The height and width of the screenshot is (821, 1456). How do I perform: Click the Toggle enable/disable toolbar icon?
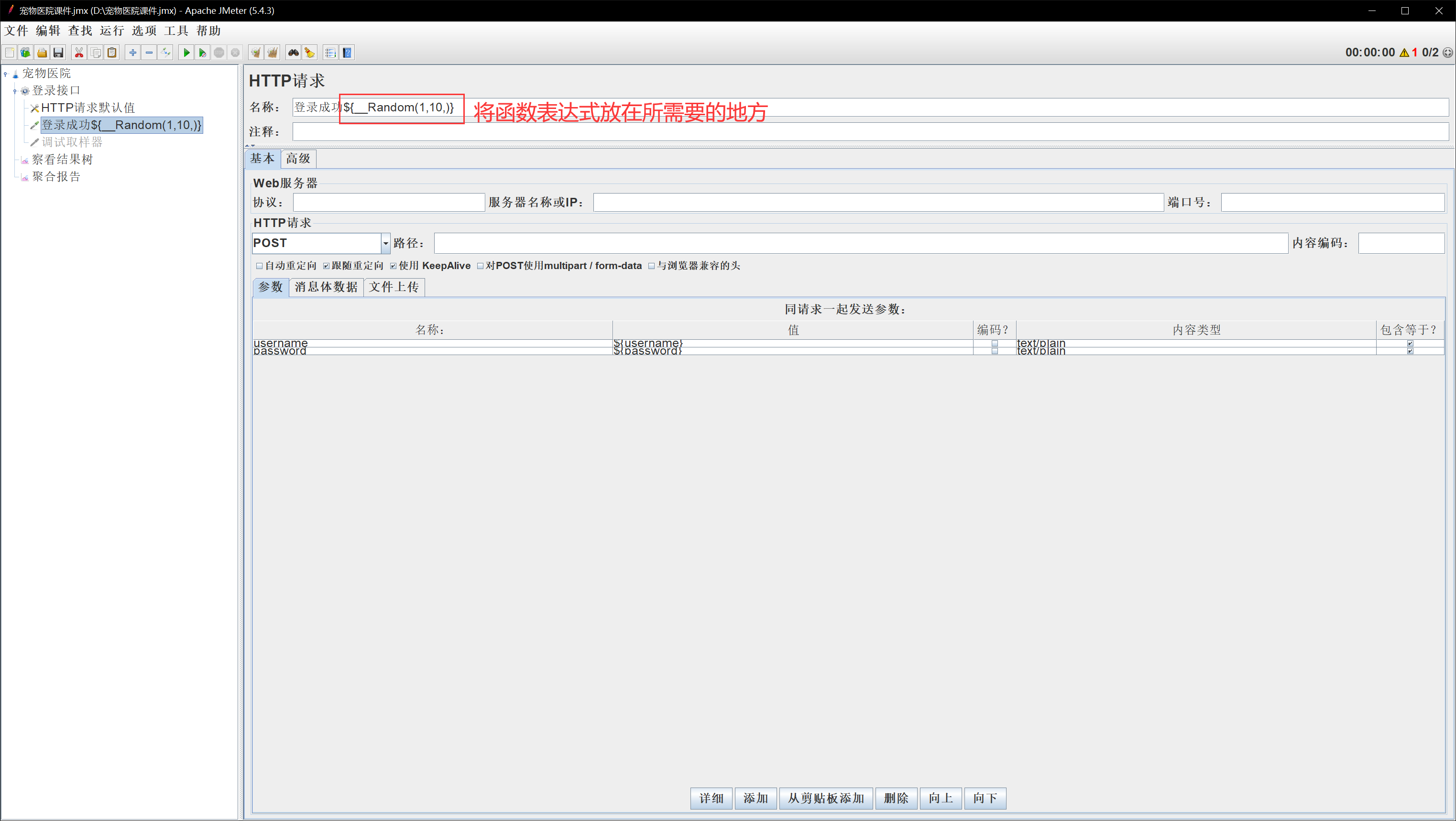point(165,53)
